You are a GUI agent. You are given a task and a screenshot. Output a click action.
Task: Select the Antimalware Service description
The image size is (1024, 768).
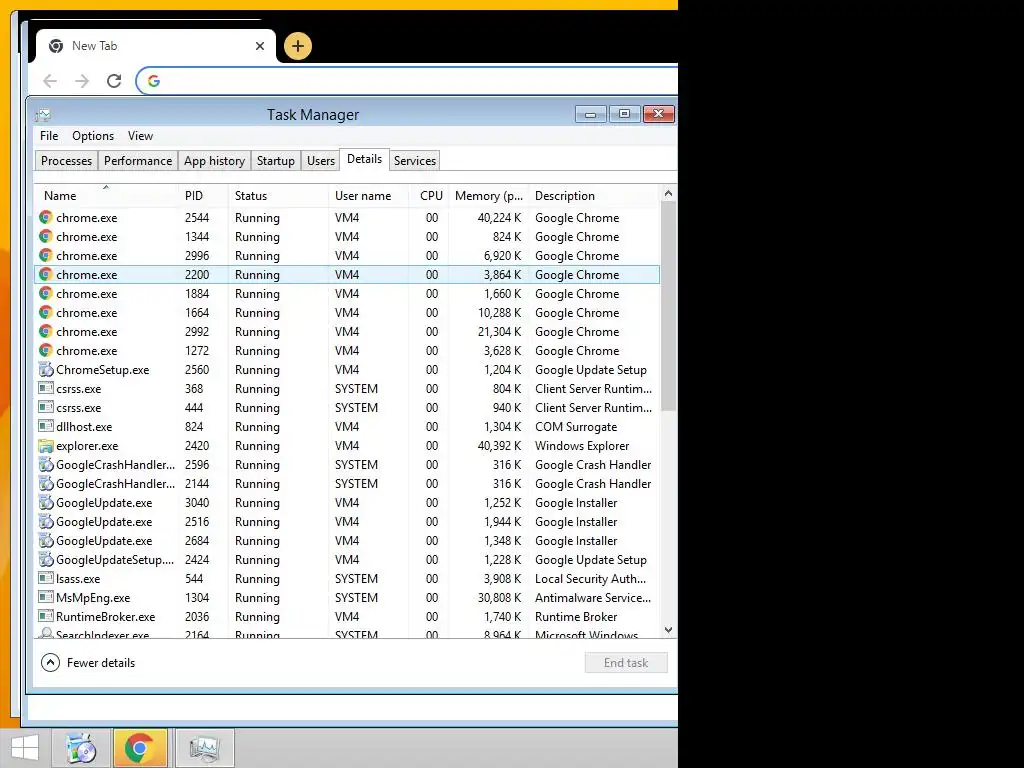coord(593,598)
